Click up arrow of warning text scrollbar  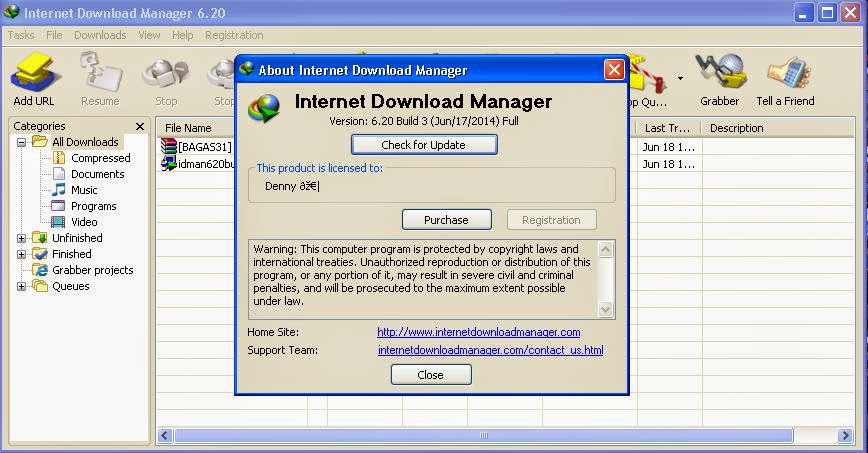click(606, 250)
